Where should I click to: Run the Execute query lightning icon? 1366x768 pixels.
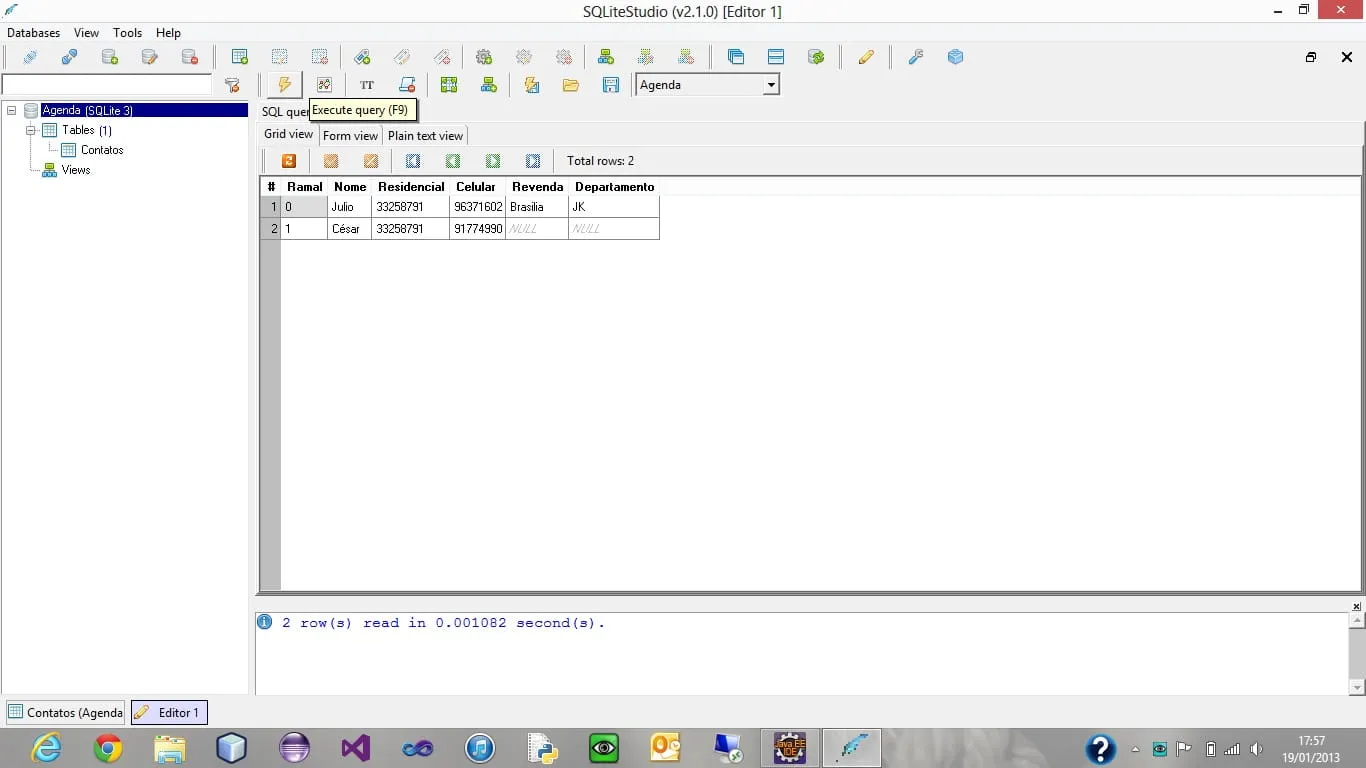tap(284, 85)
